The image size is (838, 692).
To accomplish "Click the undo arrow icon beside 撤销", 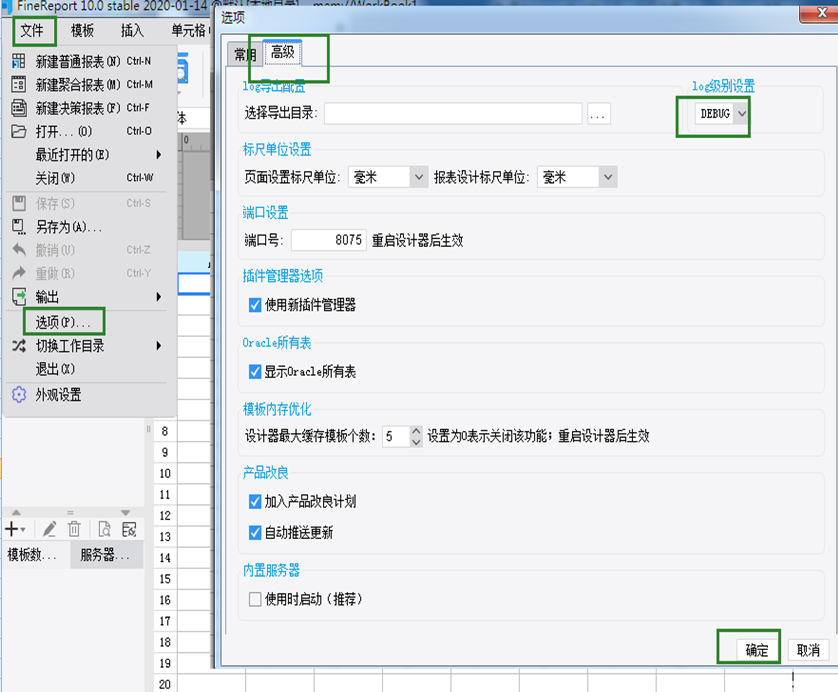I will coord(19,250).
